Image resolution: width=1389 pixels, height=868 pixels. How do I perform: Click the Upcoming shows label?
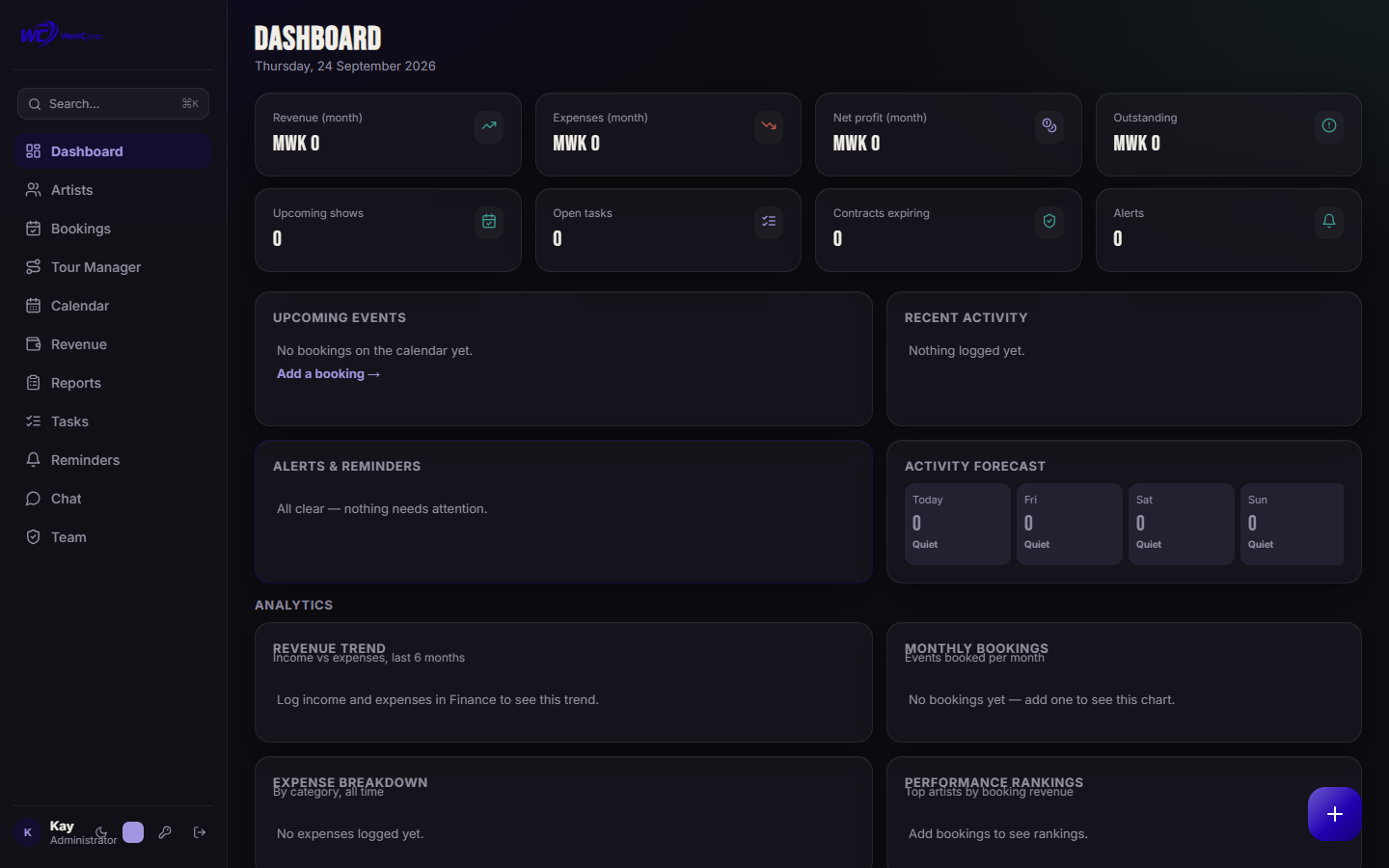pyautogui.click(x=318, y=213)
